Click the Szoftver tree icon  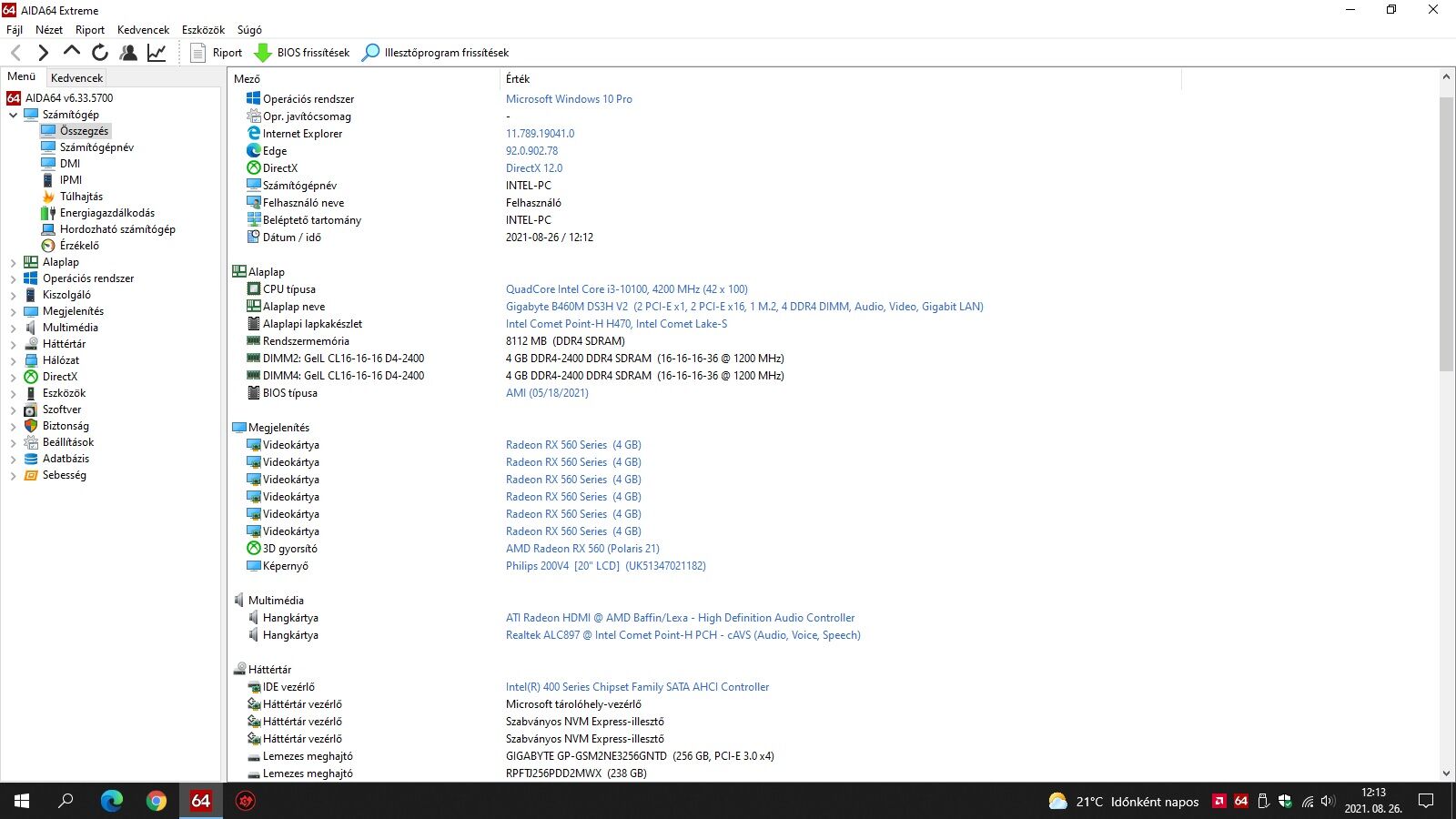31,409
